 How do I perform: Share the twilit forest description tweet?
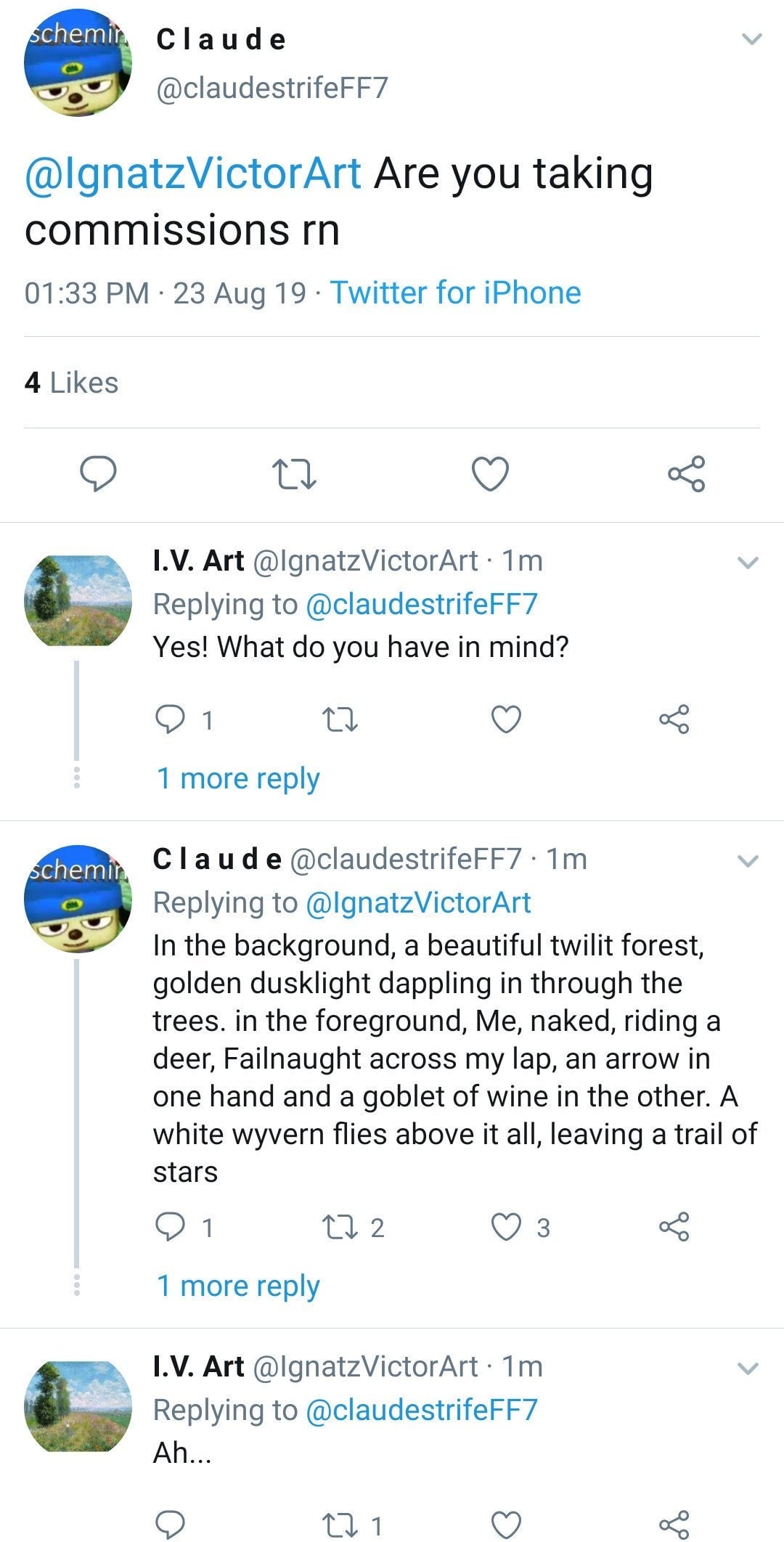(674, 1227)
